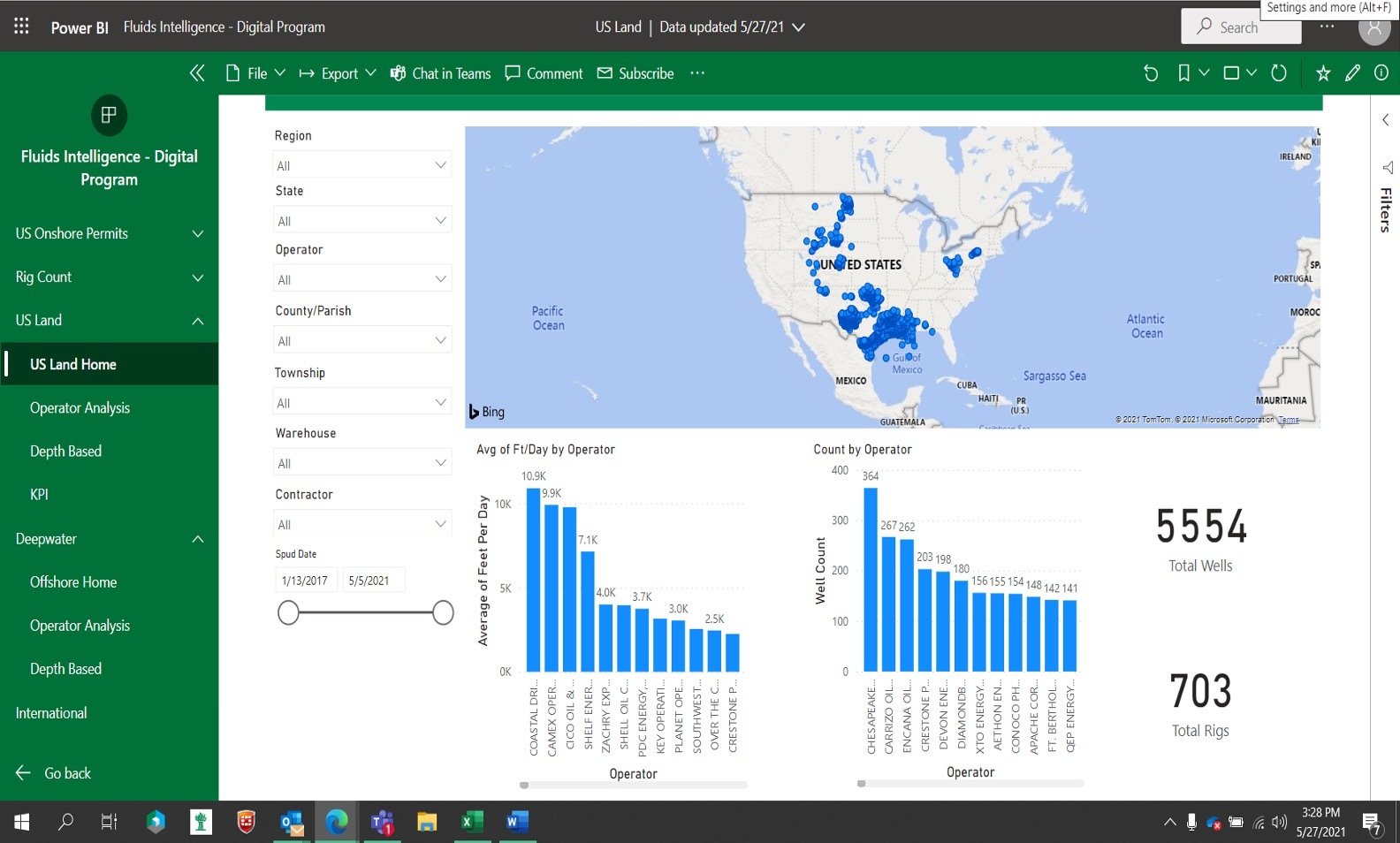Screen dimensions: 1400x843
Task: Open Microsoft Teams from the taskbar
Action: (x=382, y=823)
